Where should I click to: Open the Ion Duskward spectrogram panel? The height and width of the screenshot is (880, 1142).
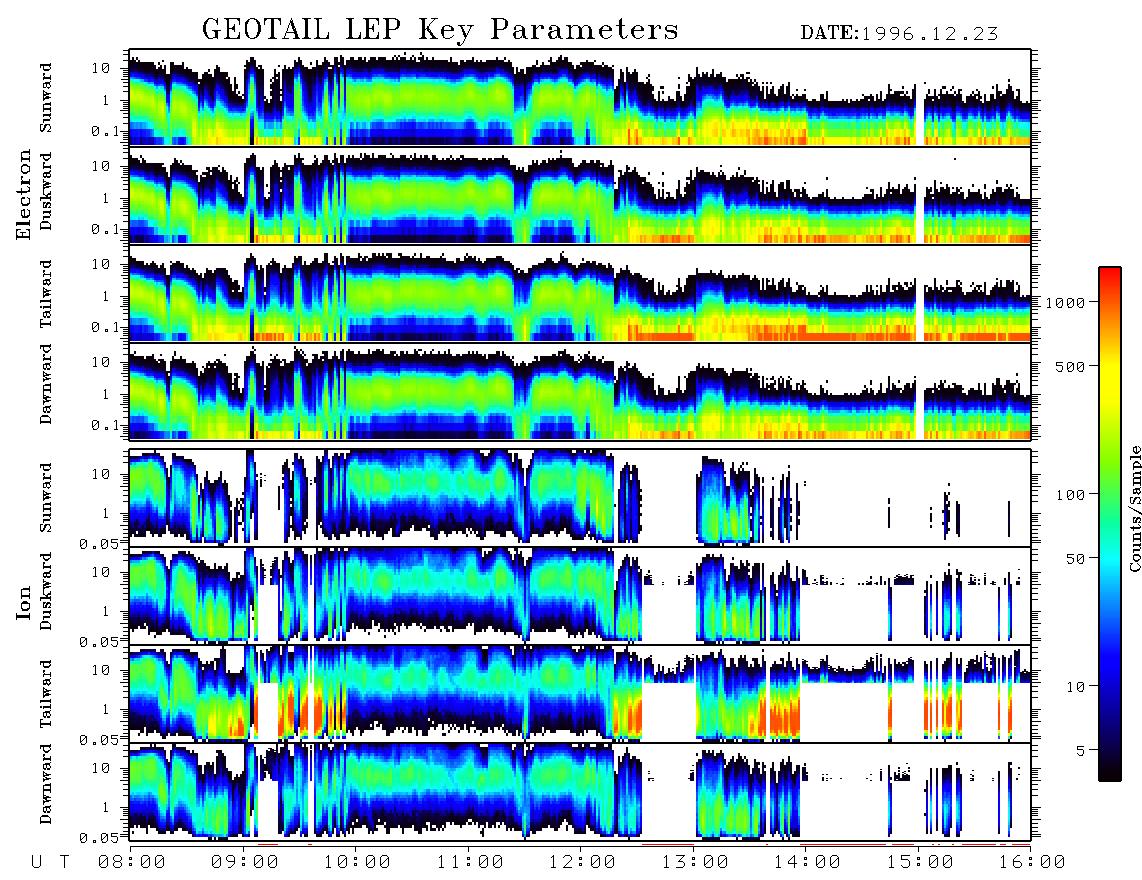coord(580,595)
